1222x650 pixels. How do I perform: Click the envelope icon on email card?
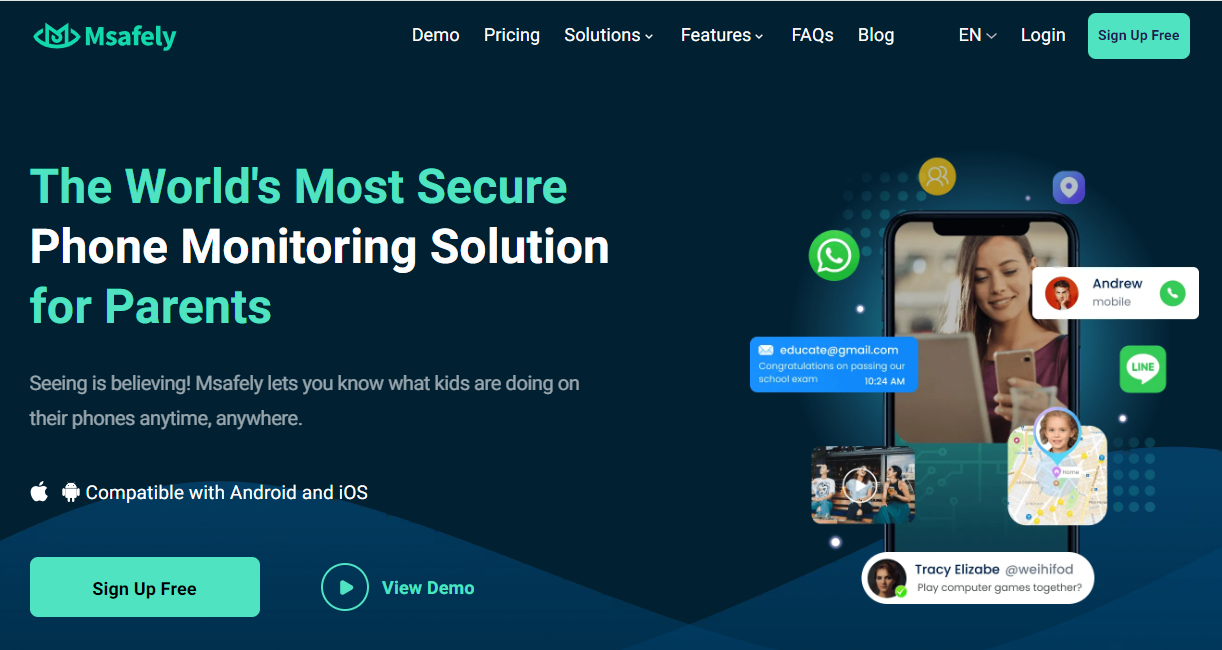[x=766, y=350]
